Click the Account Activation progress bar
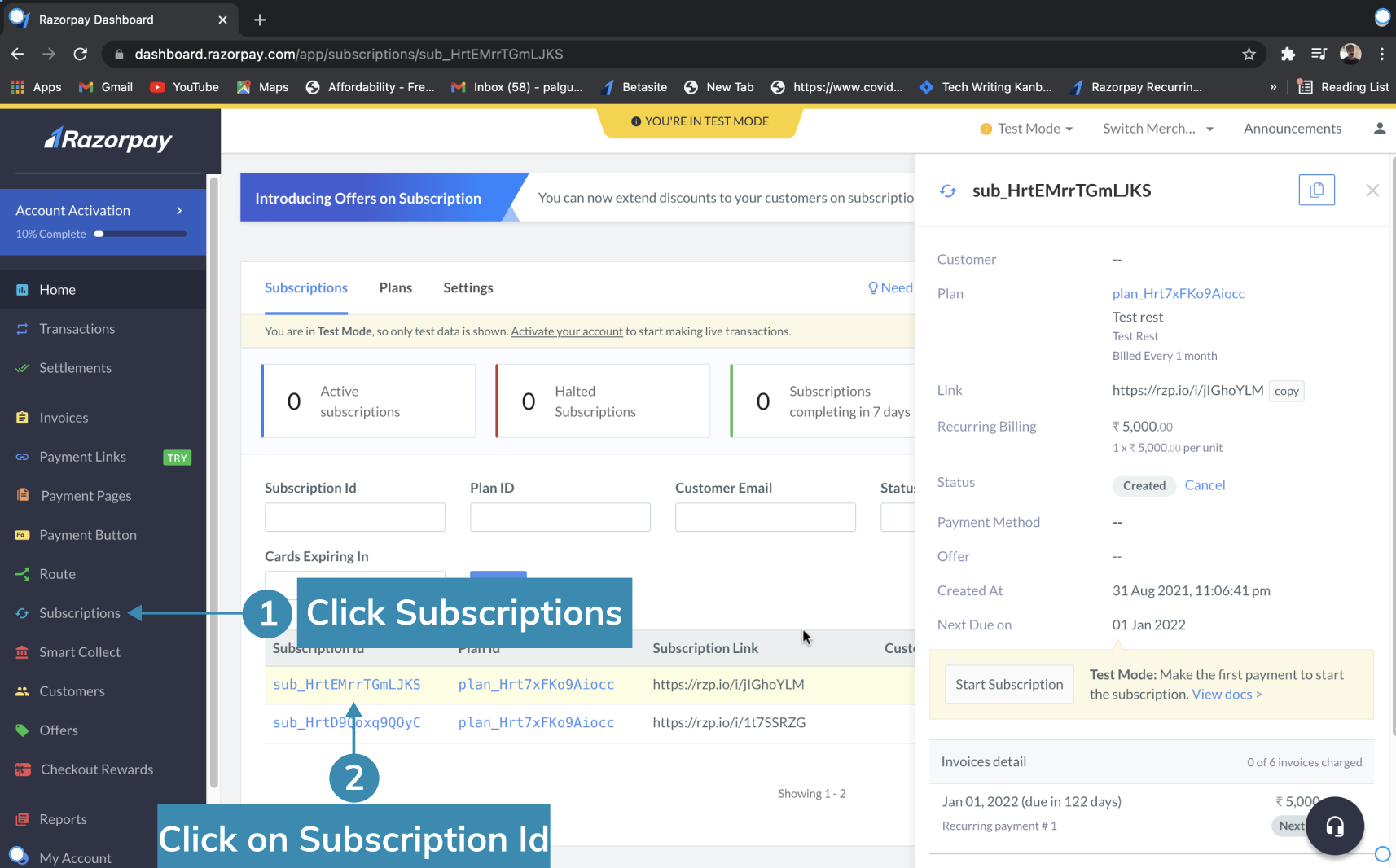1396x868 pixels. [141, 235]
